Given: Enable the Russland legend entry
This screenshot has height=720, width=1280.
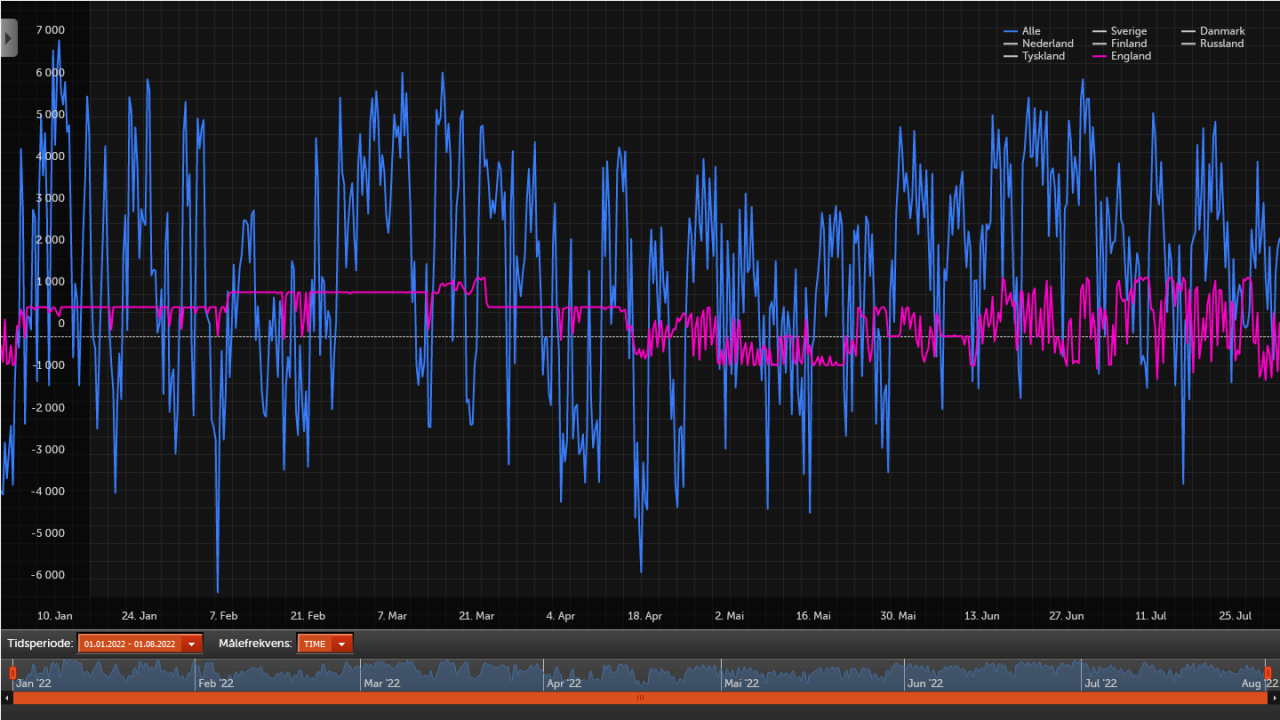Looking at the screenshot, I should click(x=1221, y=44).
